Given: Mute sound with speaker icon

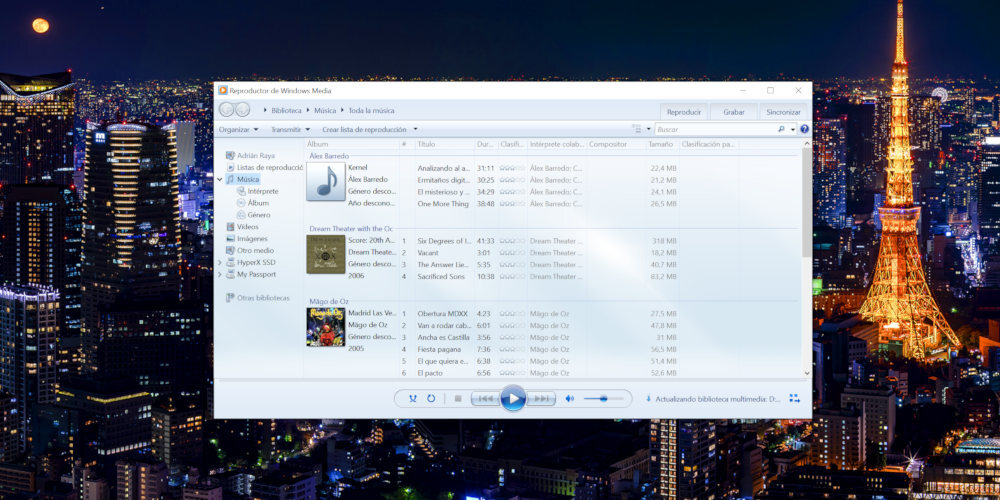Looking at the screenshot, I should (570, 399).
